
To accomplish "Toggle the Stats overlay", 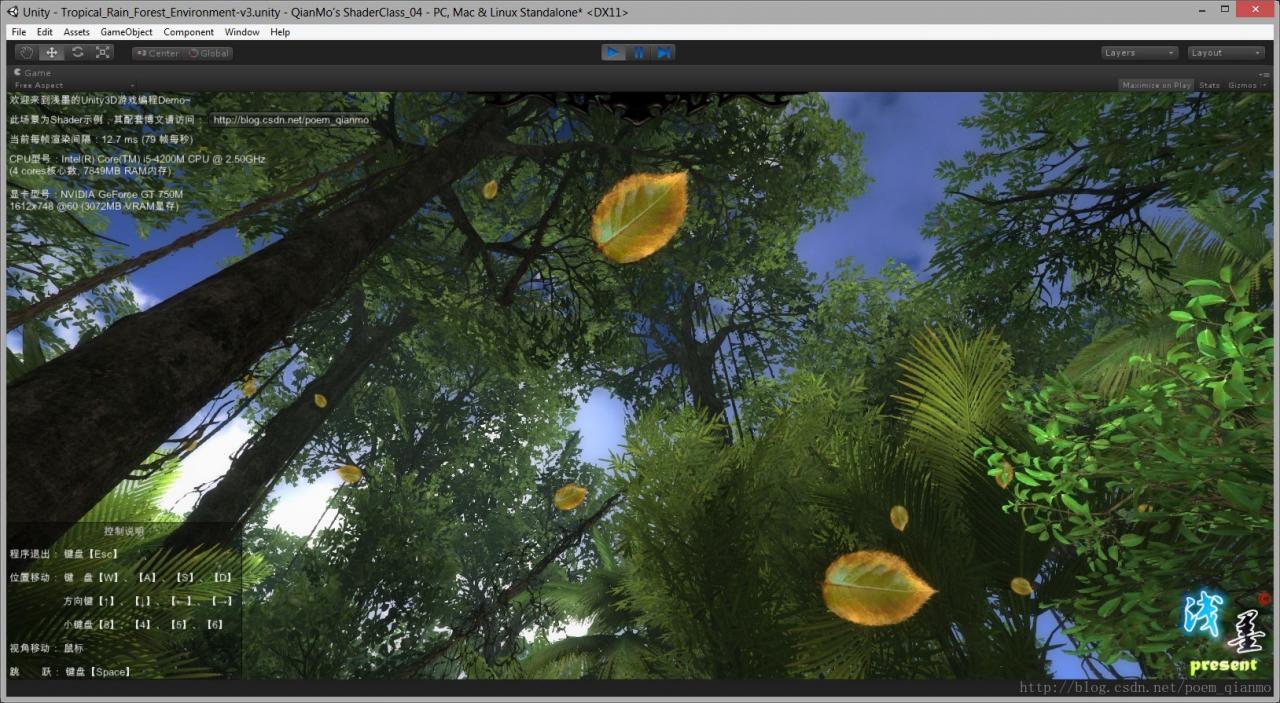I will [x=1209, y=85].
